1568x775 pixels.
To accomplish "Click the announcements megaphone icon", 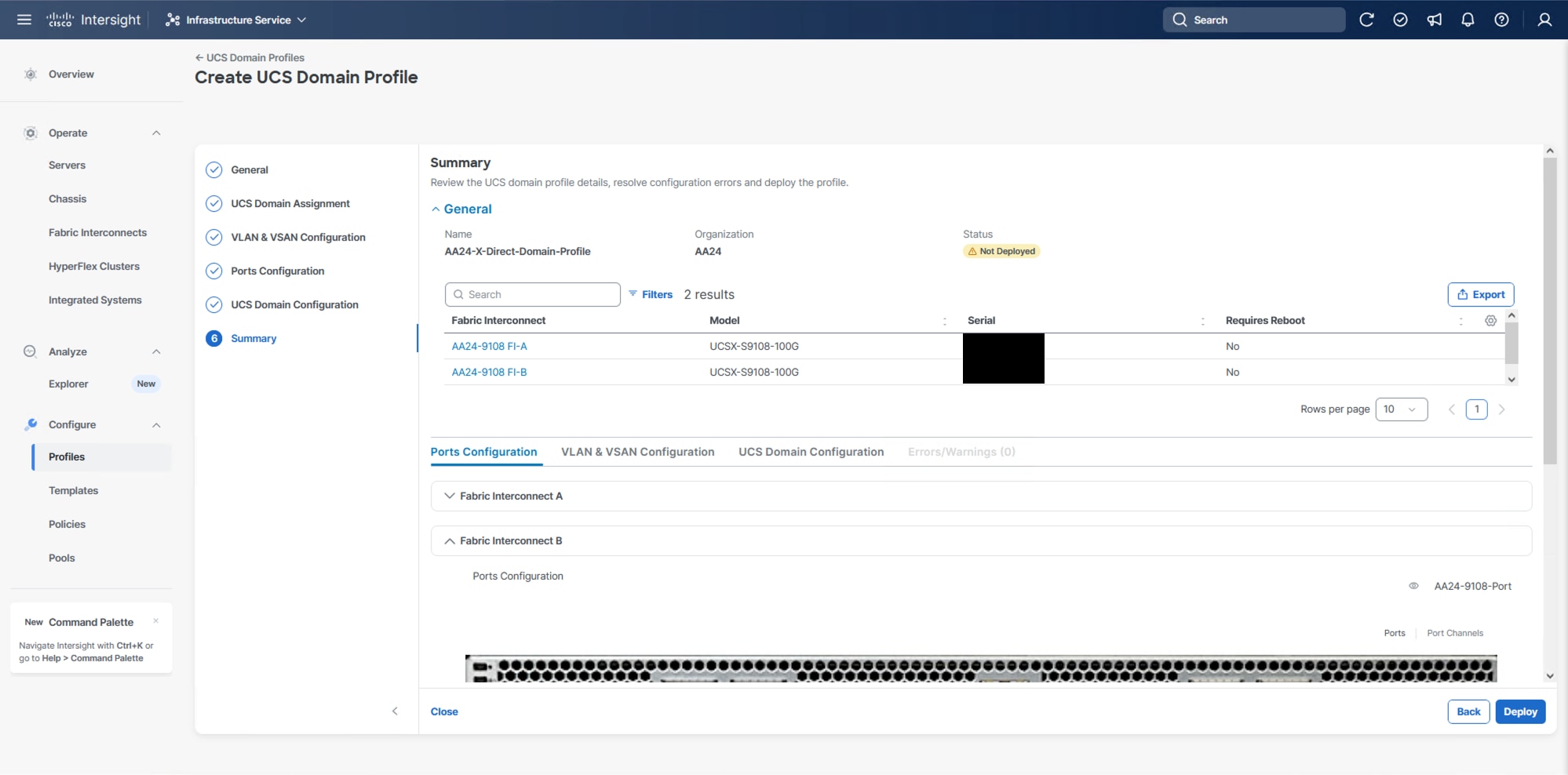I will (1435, 20).
